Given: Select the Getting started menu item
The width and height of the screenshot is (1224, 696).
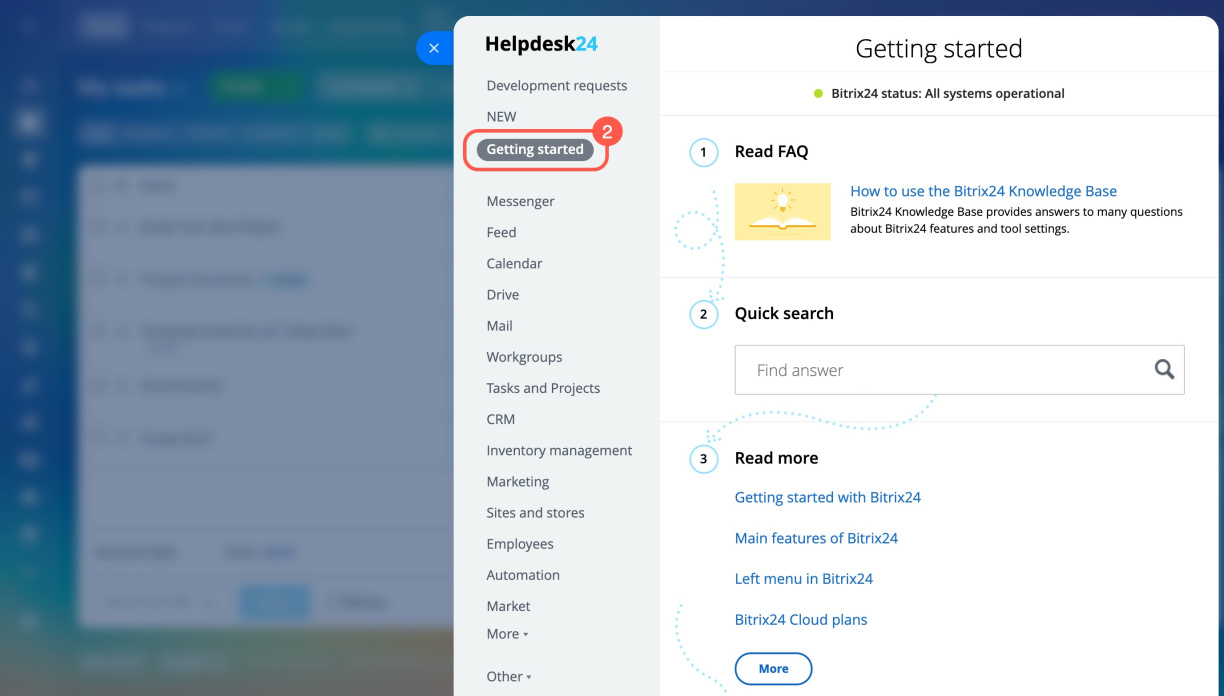Looking at the screenshot, I should (535, 150).
